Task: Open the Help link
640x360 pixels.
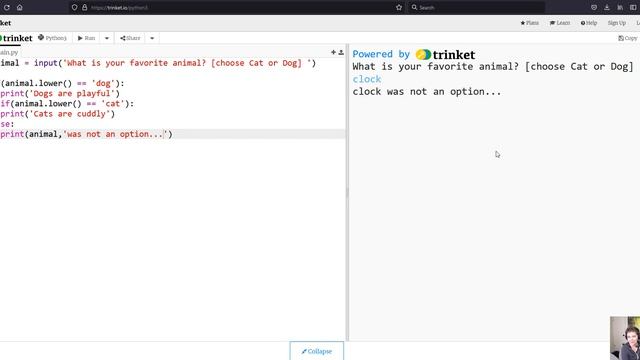Action: pyautogui.click(x=589, y=23)
